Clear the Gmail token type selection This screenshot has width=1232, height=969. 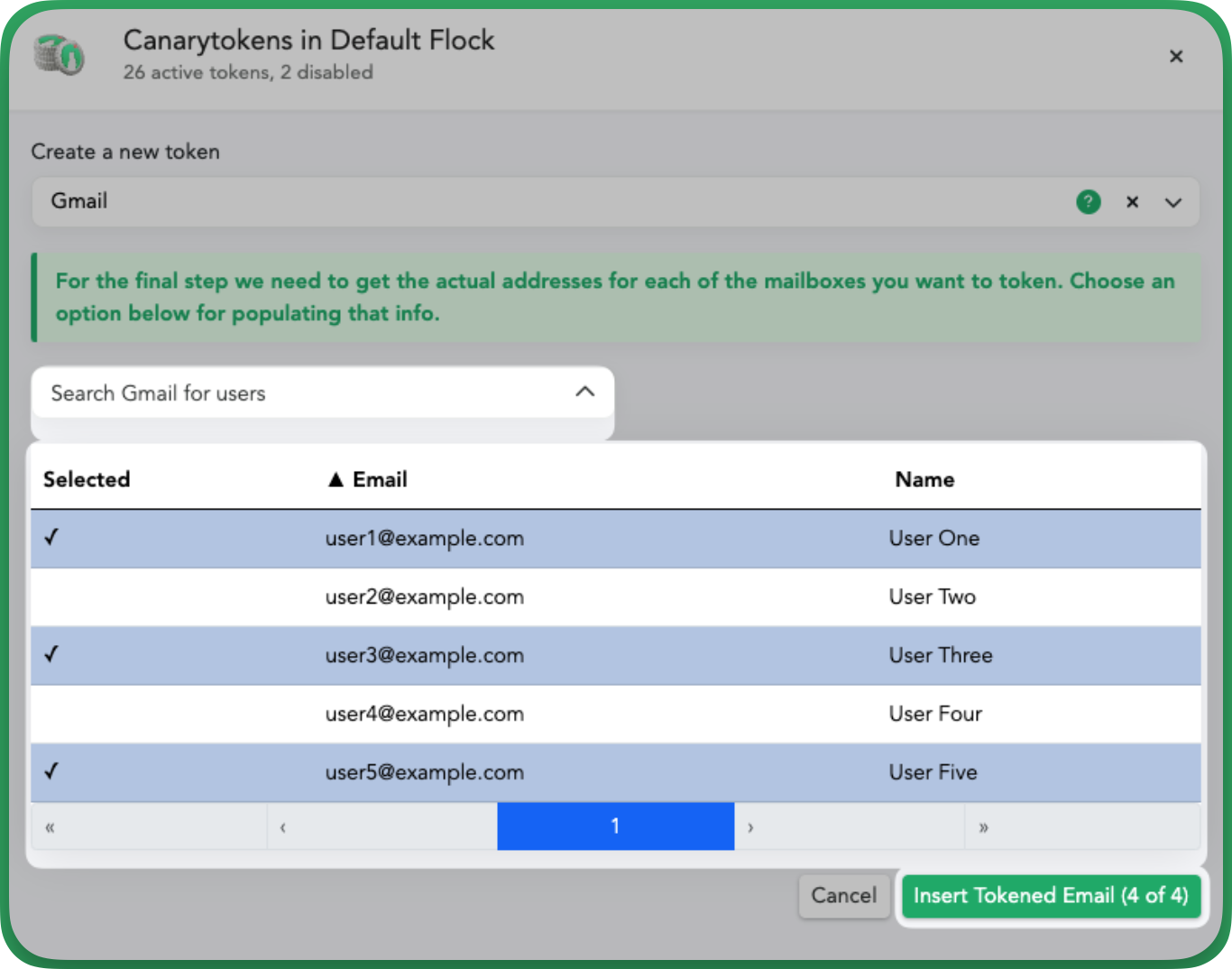(x=1132, y=202)
